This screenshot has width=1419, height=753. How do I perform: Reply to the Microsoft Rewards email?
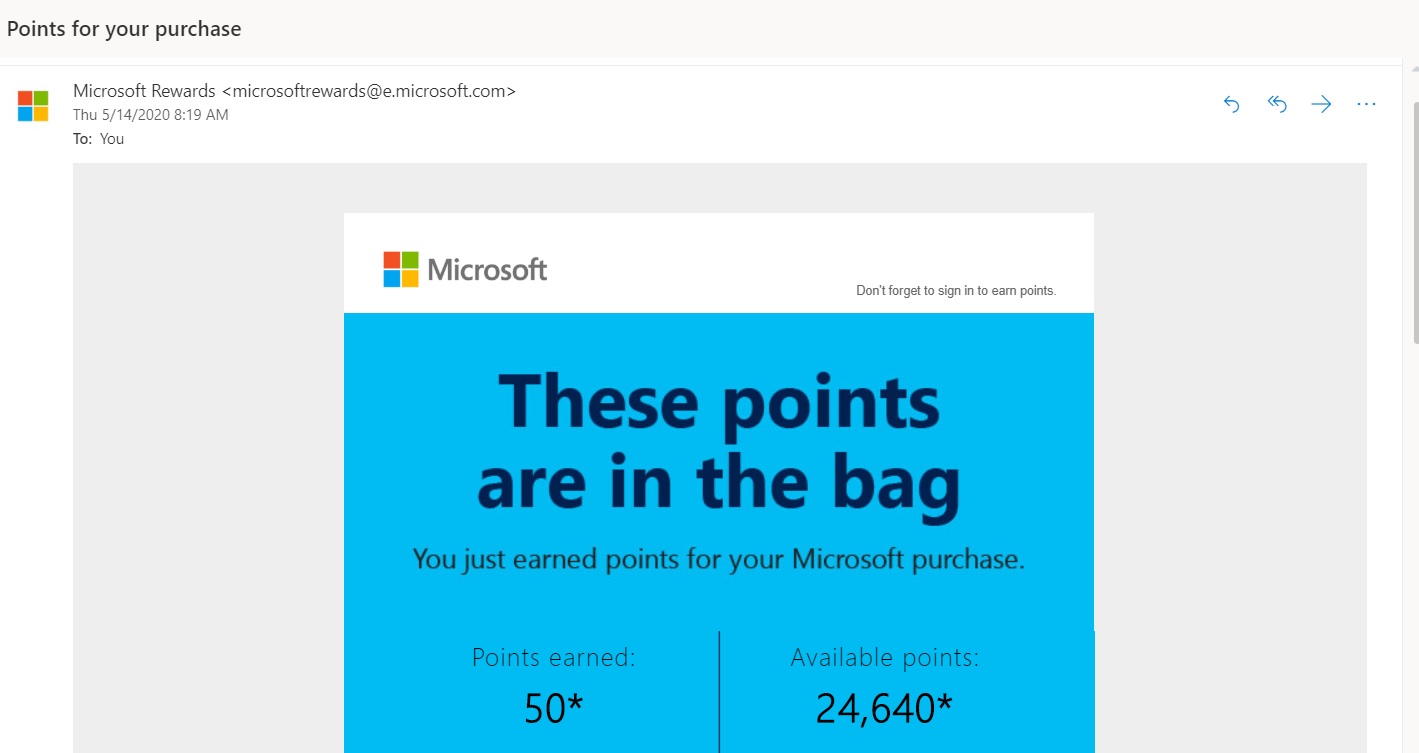(x=1232, y=104)
